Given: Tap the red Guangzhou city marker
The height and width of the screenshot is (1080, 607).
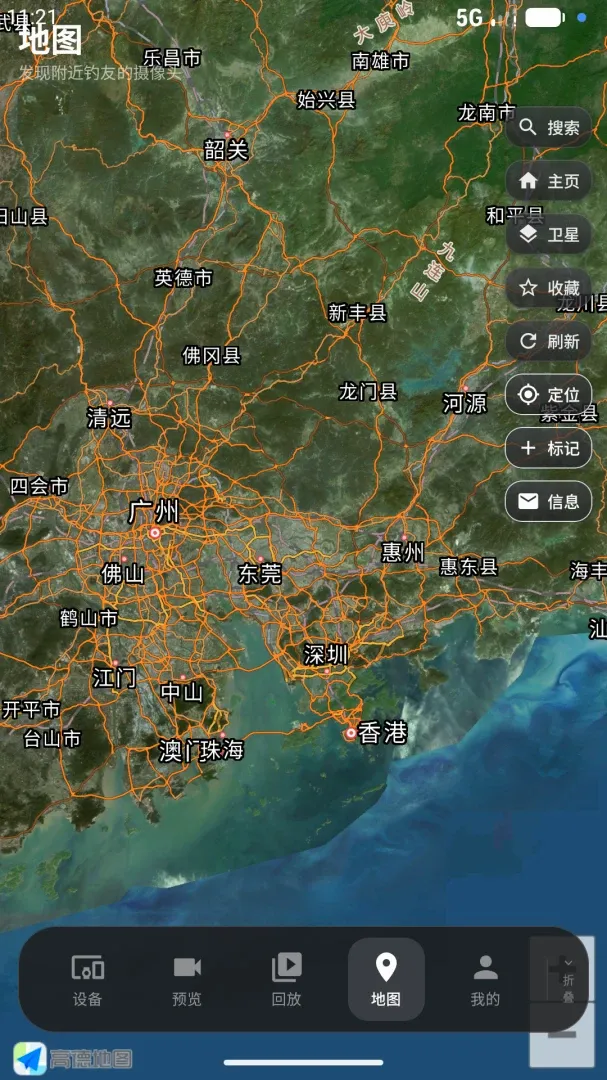Looking at the screenshot, I should click(x=155, y=532).
